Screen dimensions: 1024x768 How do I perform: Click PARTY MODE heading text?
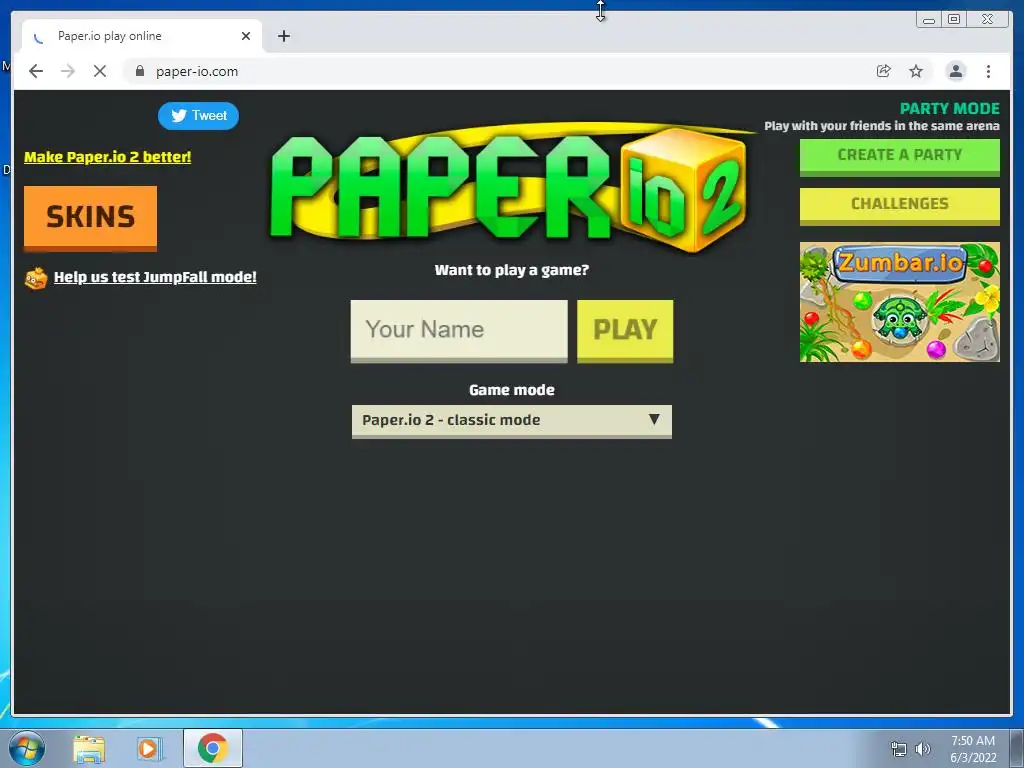pos(950,108)
